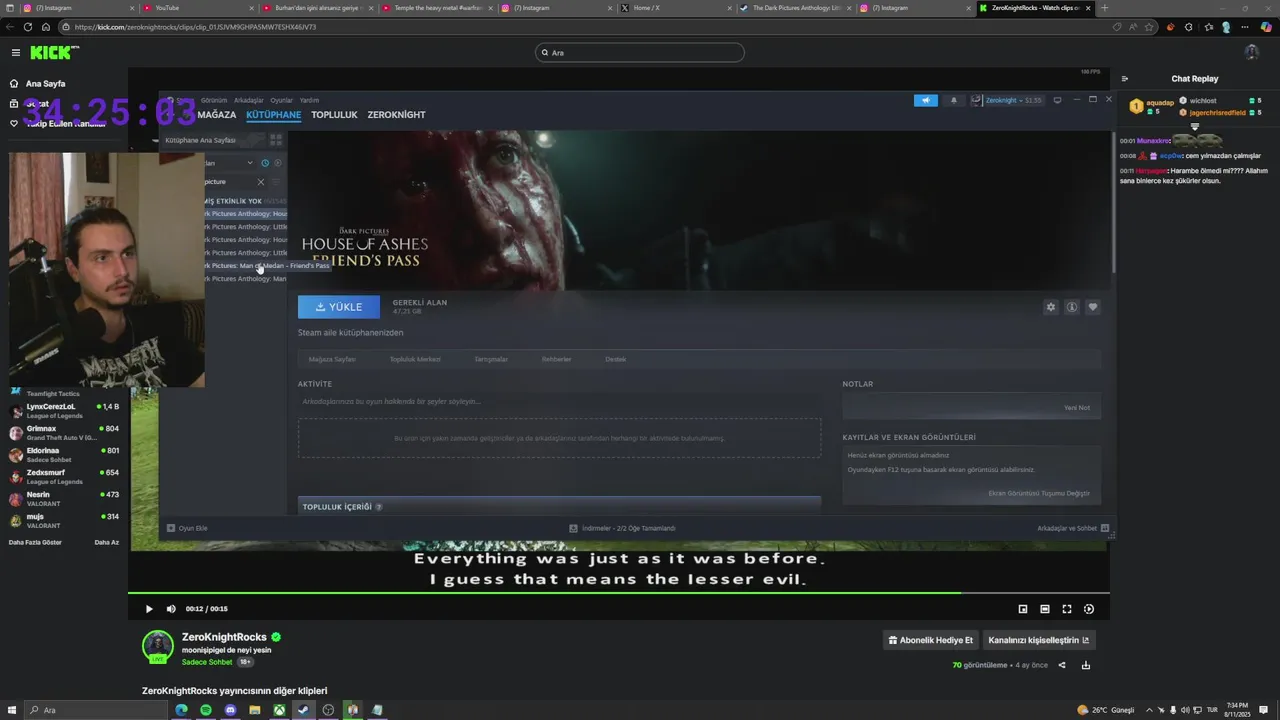Image resolution: width=1280 pixels, height=720 pixels.
Task: Switch to 'The Dark Pictures Anthology' browser tab
Action: (x=794, y=8)
